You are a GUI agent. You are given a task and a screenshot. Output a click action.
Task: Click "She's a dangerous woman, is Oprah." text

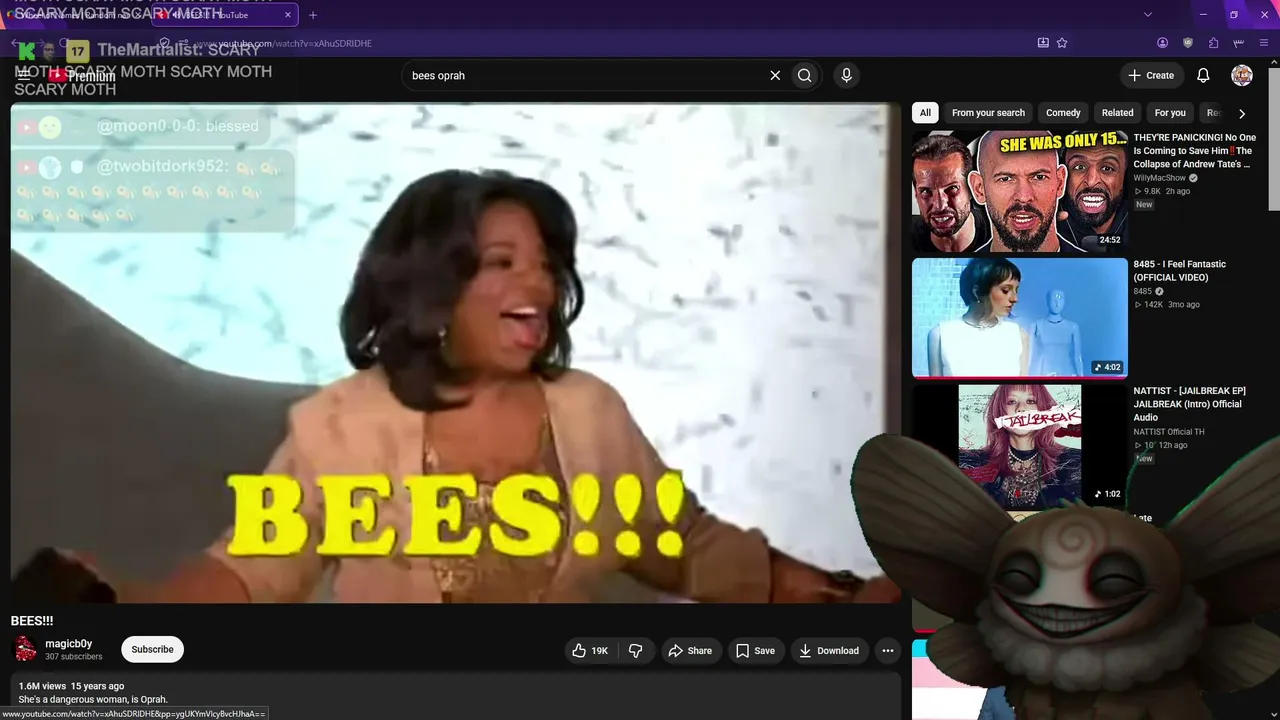point(93,700)
